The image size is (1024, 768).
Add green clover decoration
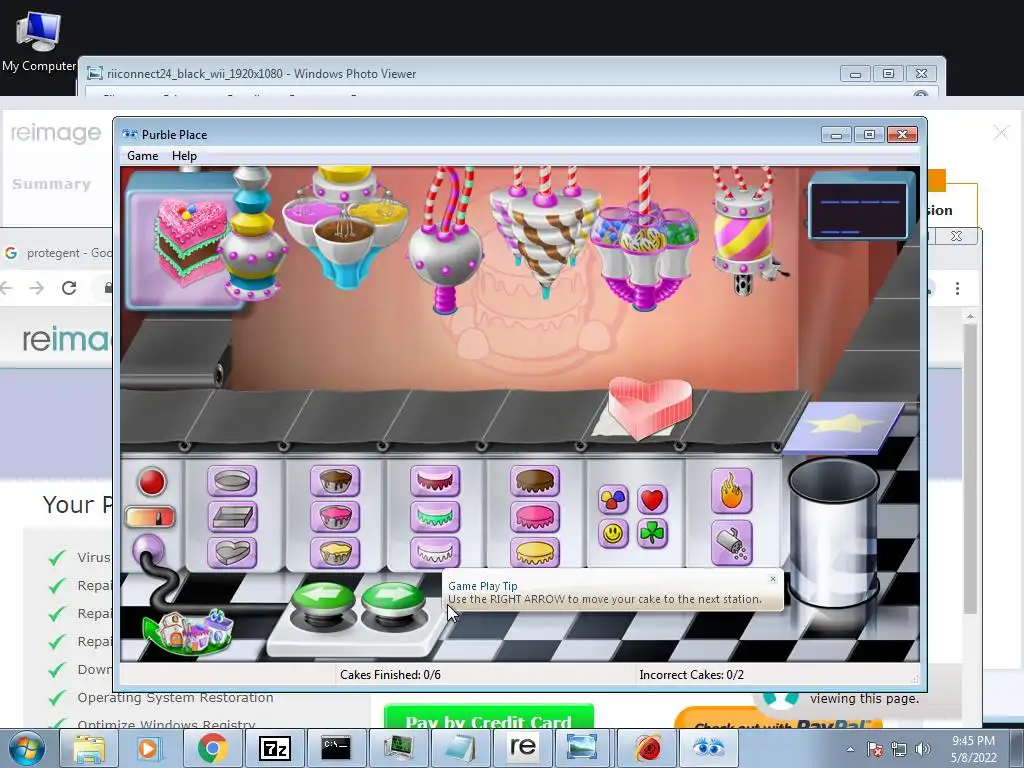(x=652, y=534)
